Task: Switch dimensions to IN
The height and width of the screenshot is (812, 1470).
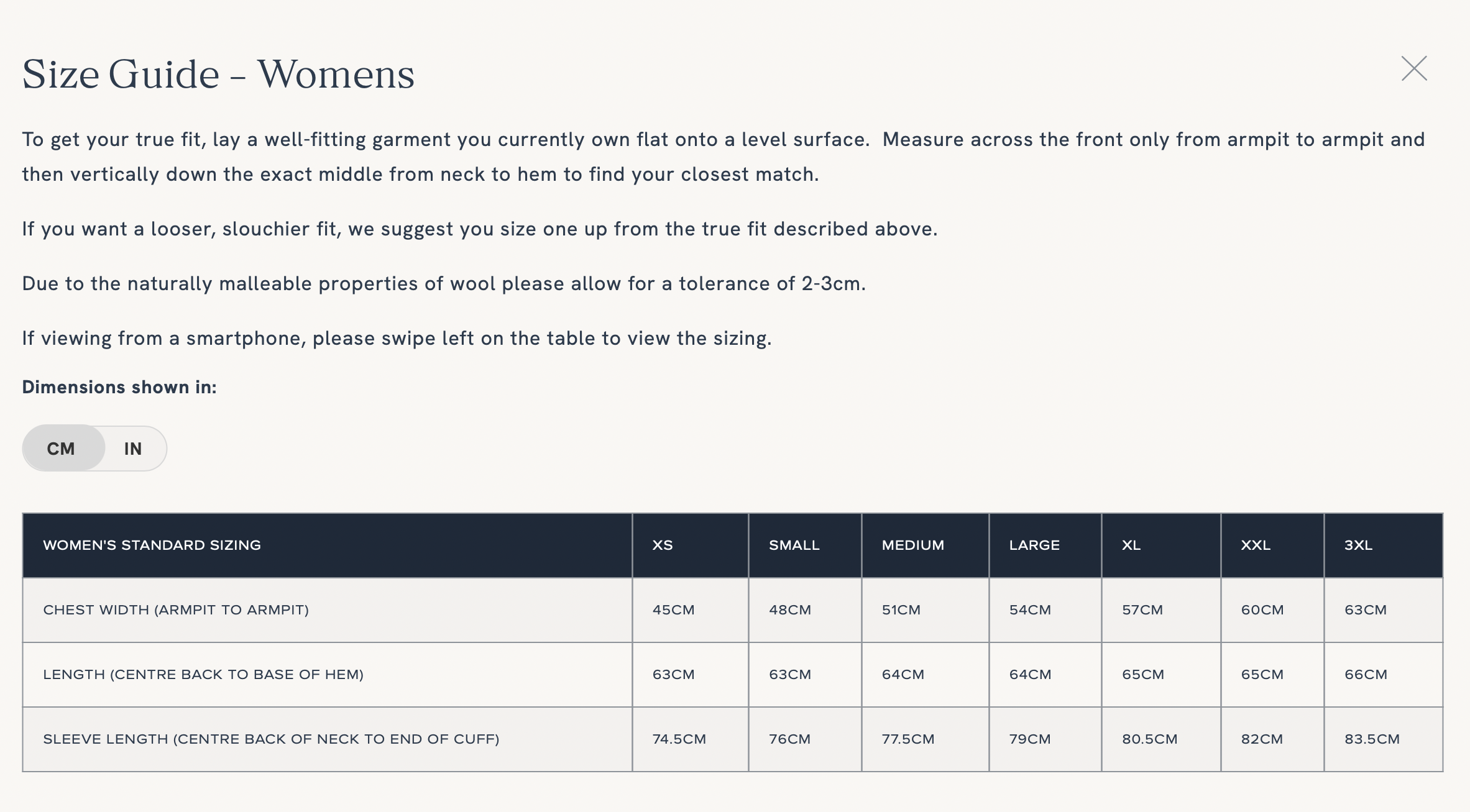Action: [x=133, y=449]
